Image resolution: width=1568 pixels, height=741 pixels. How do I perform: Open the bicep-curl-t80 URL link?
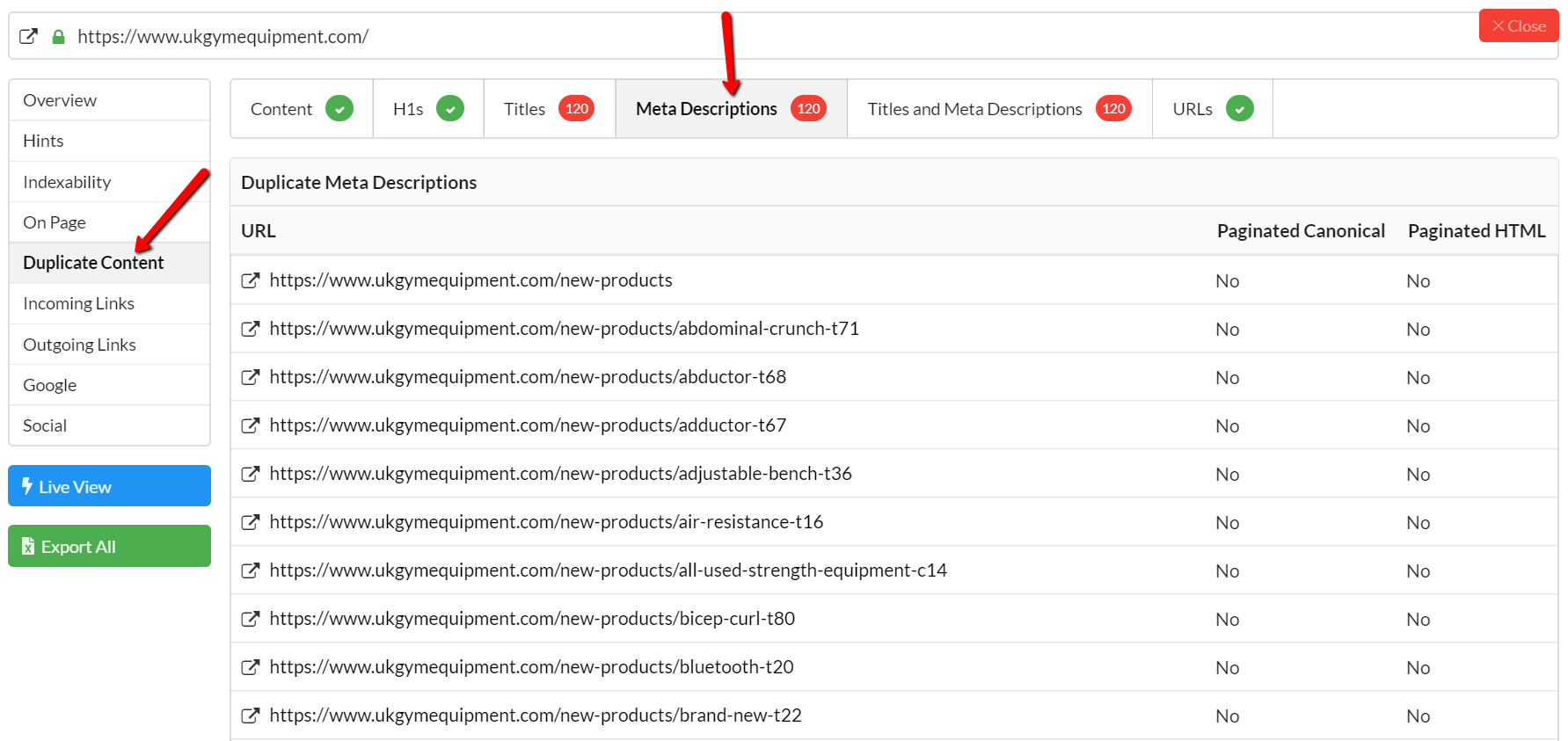[x=532, y=619]
